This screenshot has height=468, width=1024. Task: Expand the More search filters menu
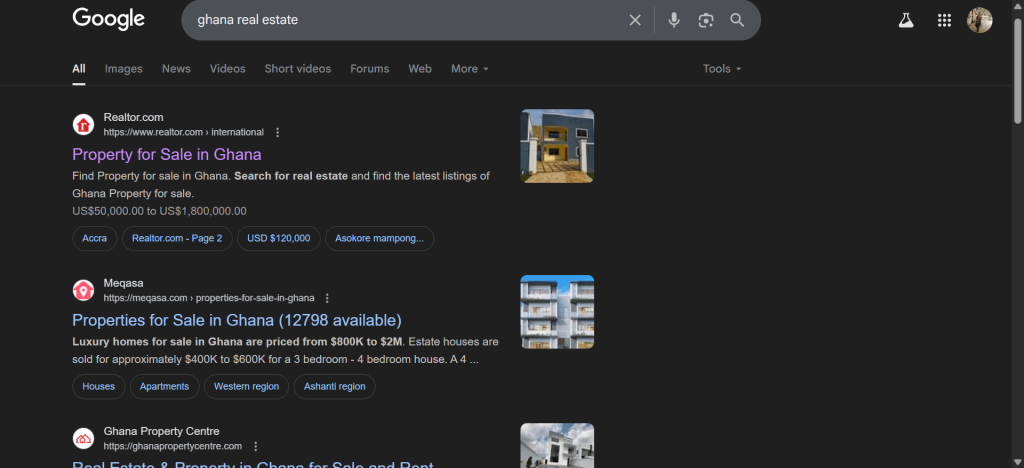(470, 69)
